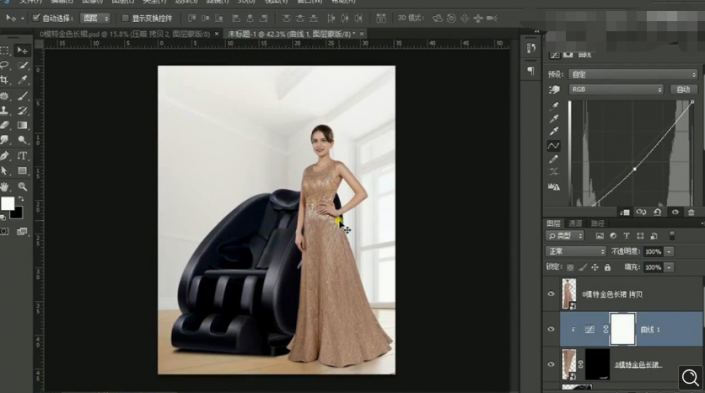
Task: Enable the 显示变换控件 checkbox
Action: click(125, 18)
